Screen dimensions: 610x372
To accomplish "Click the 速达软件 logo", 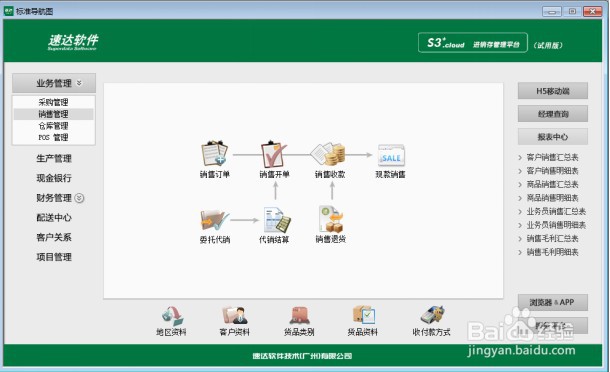I will click(73, 42).
